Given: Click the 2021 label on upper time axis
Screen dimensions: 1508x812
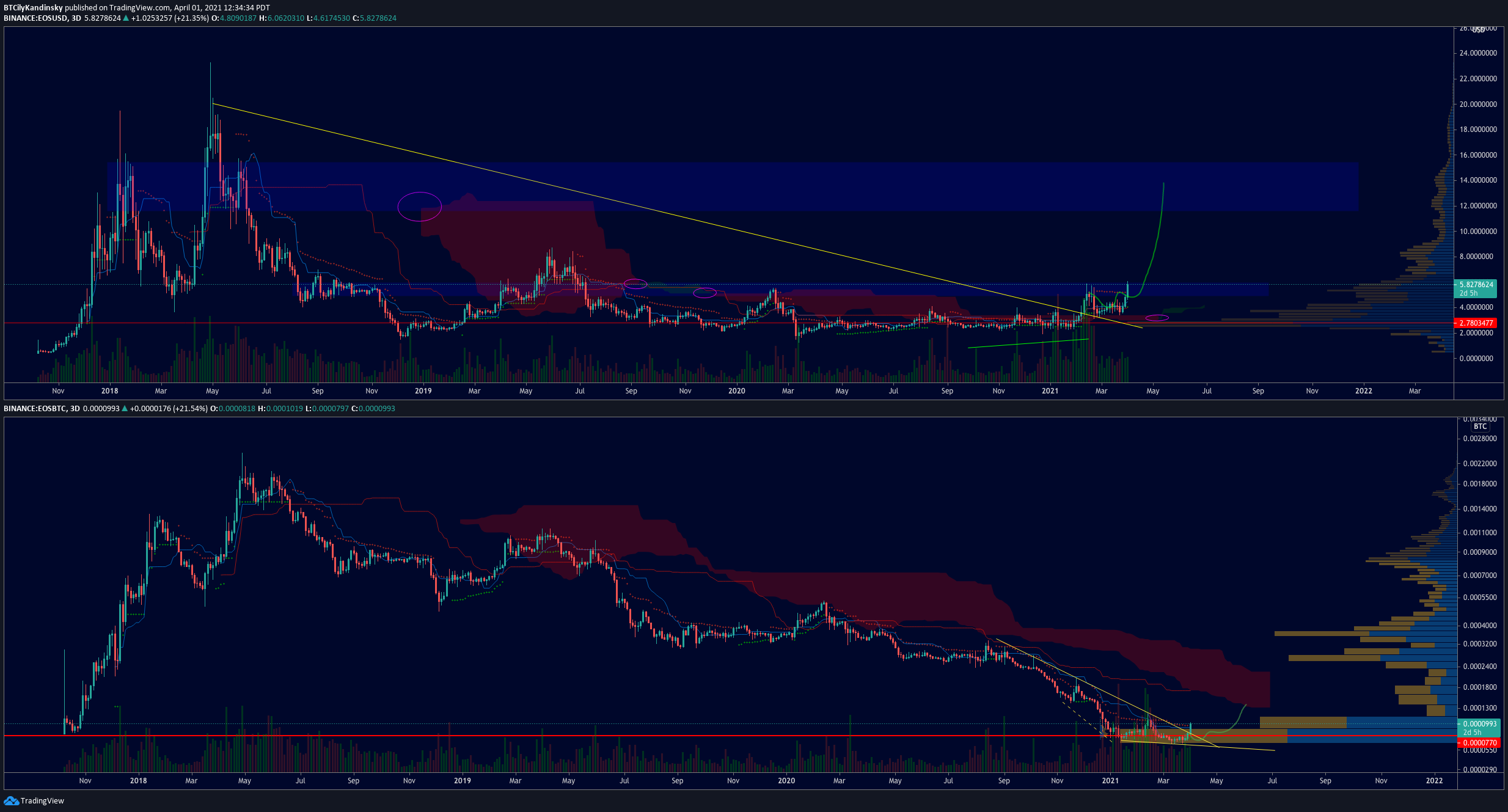Looking at the screenshot, I should (1050, 391).
